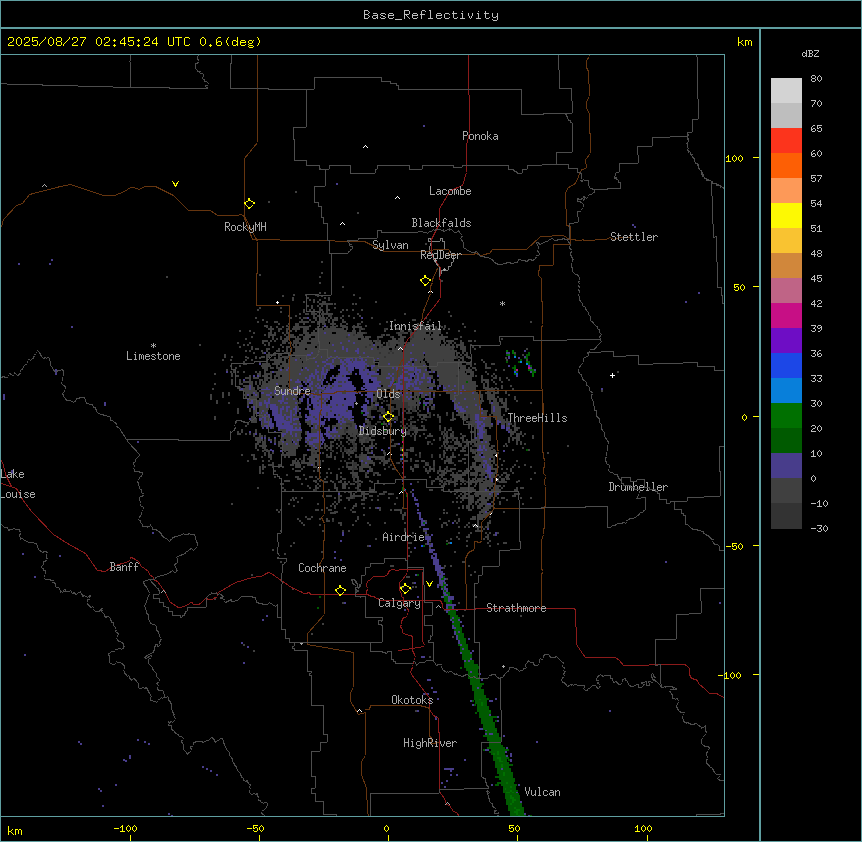Click the colored echo cluster northeast of ThreeHills label
The width and height of the screenshot is (862, 842).
[x=520, y=363]
